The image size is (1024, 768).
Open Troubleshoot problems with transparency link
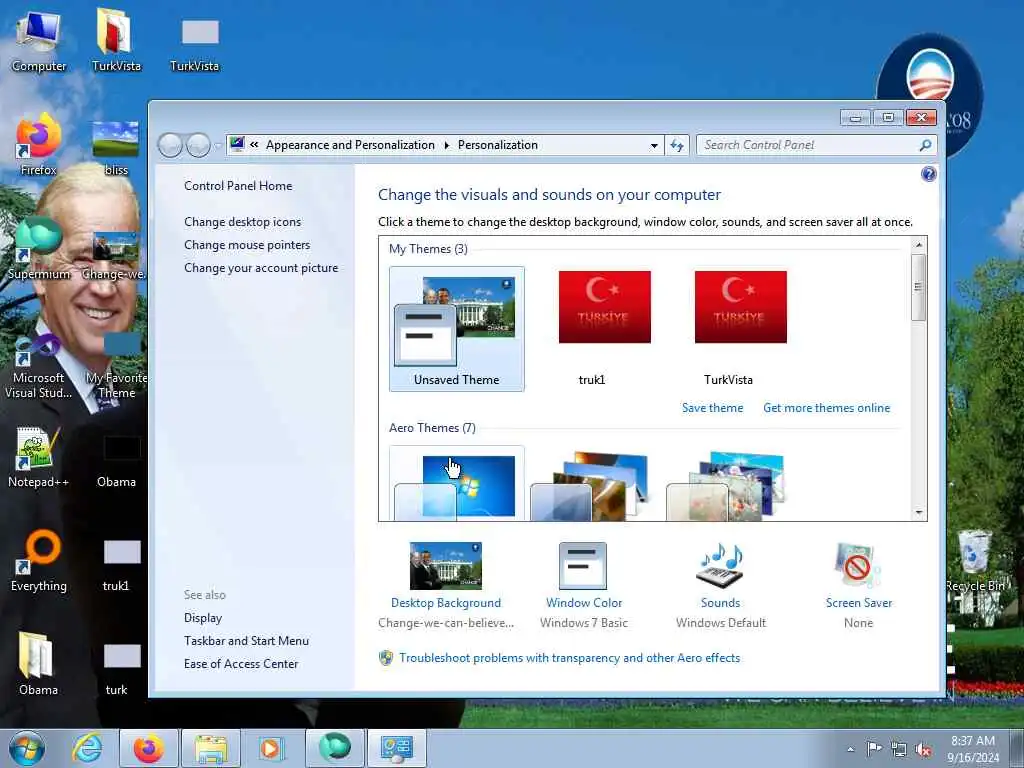[569, 658]
